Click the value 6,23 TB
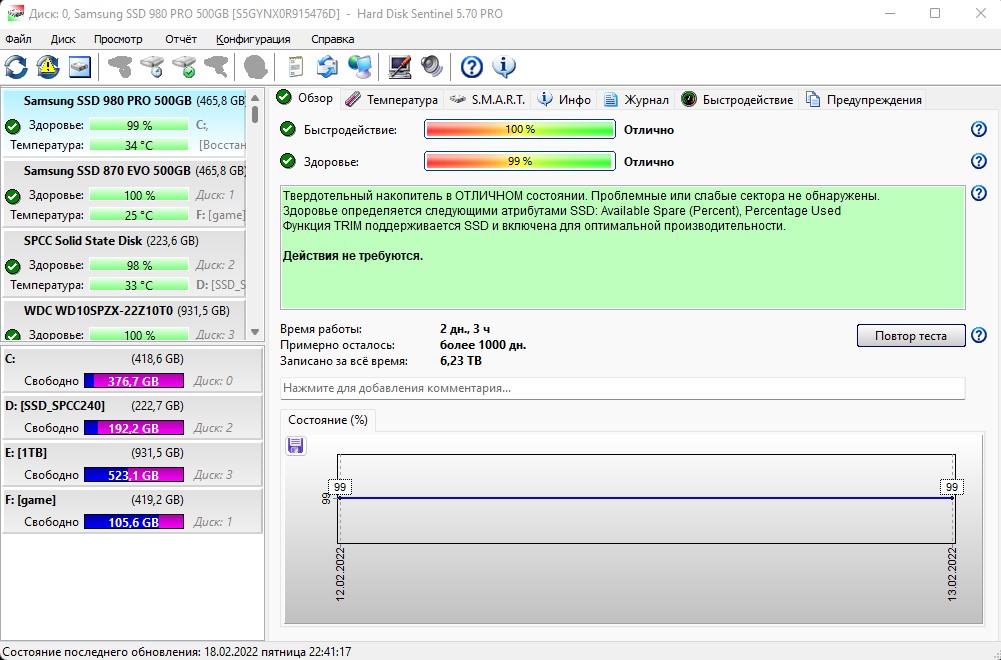1001x660 pixels. (x=461, y=361)
